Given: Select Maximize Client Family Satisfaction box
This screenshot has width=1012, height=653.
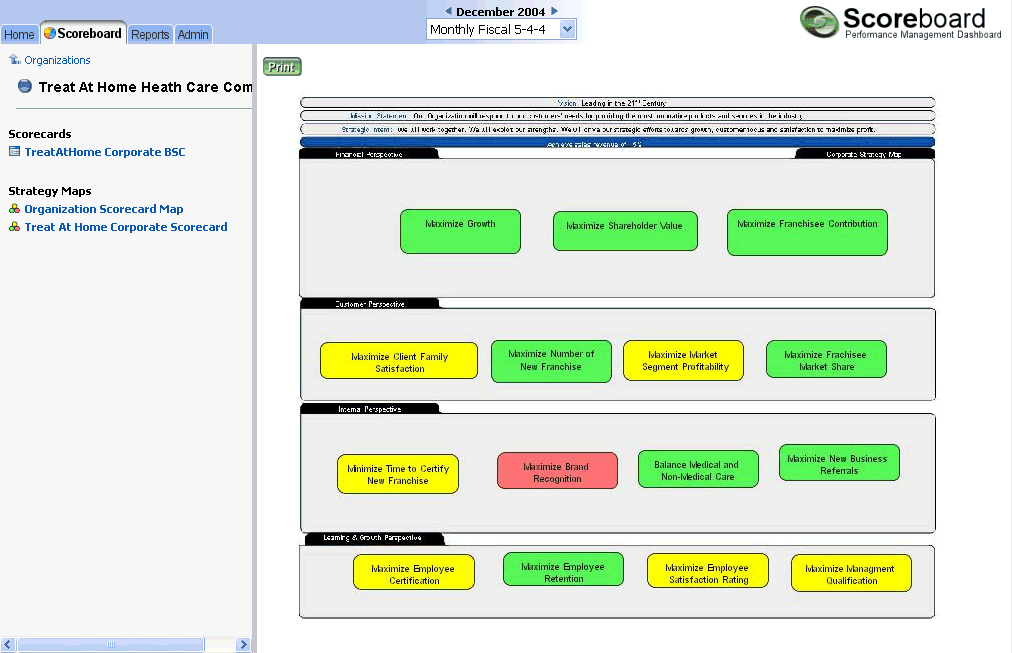Looking at the screenshot, I should pyautogui.click(x=399, y=360).
